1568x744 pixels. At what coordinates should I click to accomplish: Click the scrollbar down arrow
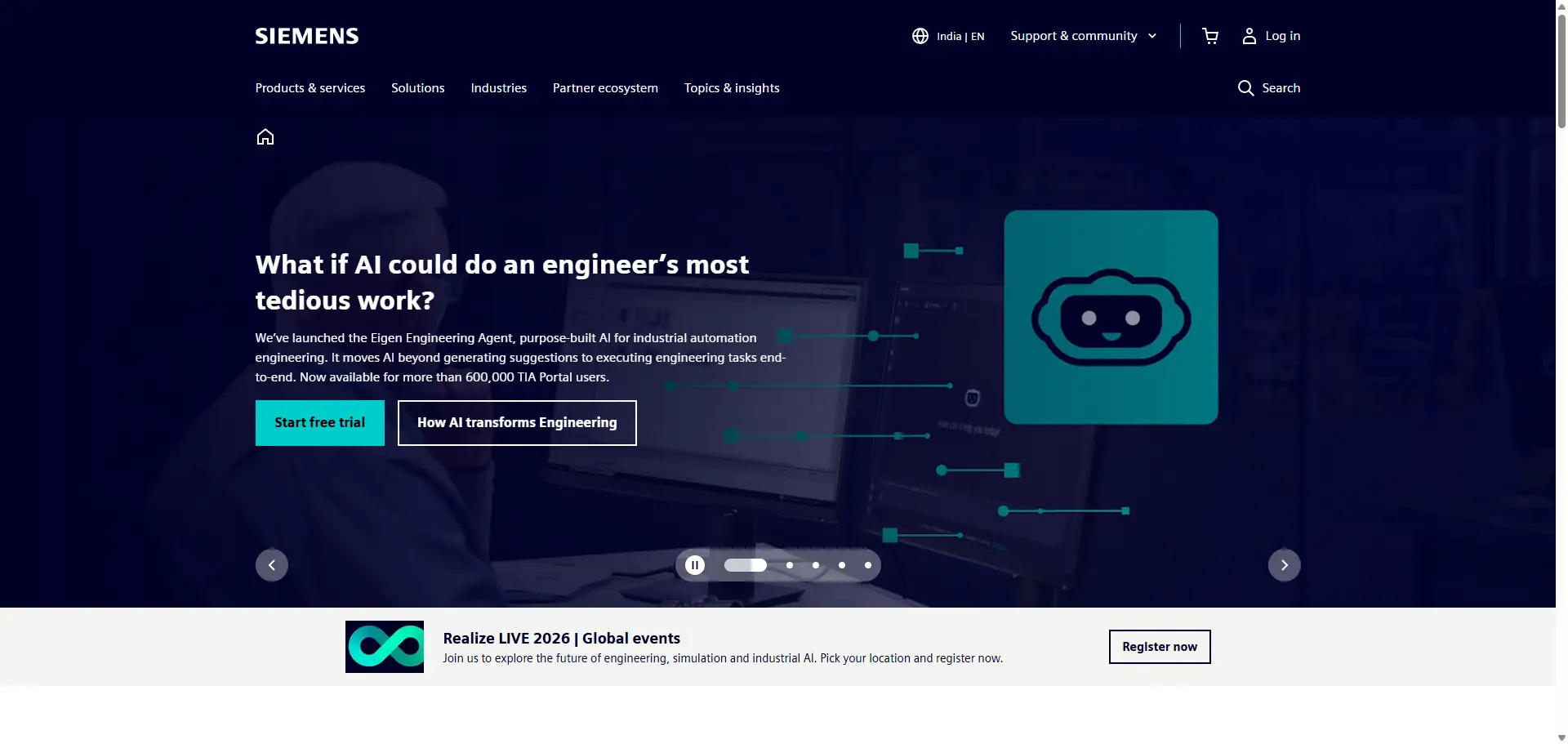[1561, 737]
